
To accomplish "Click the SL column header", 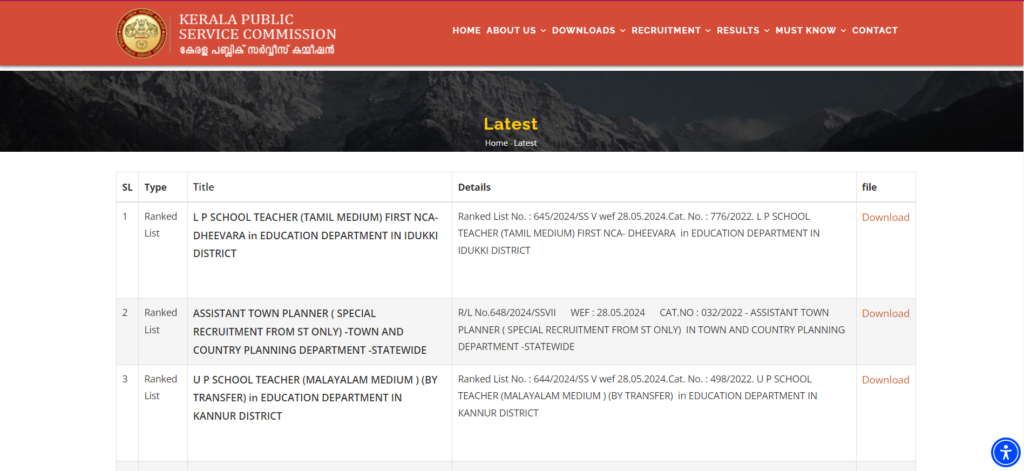I will tap(127, 187).
